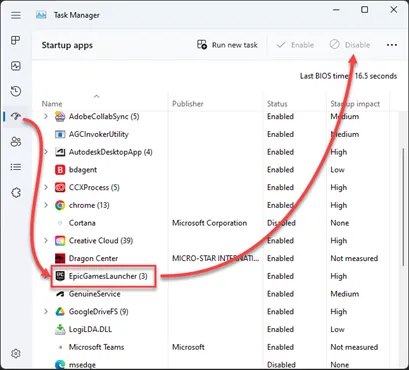Click the AGCInvokerUtility app icon
409x370 pixels.
click(60, 134)
